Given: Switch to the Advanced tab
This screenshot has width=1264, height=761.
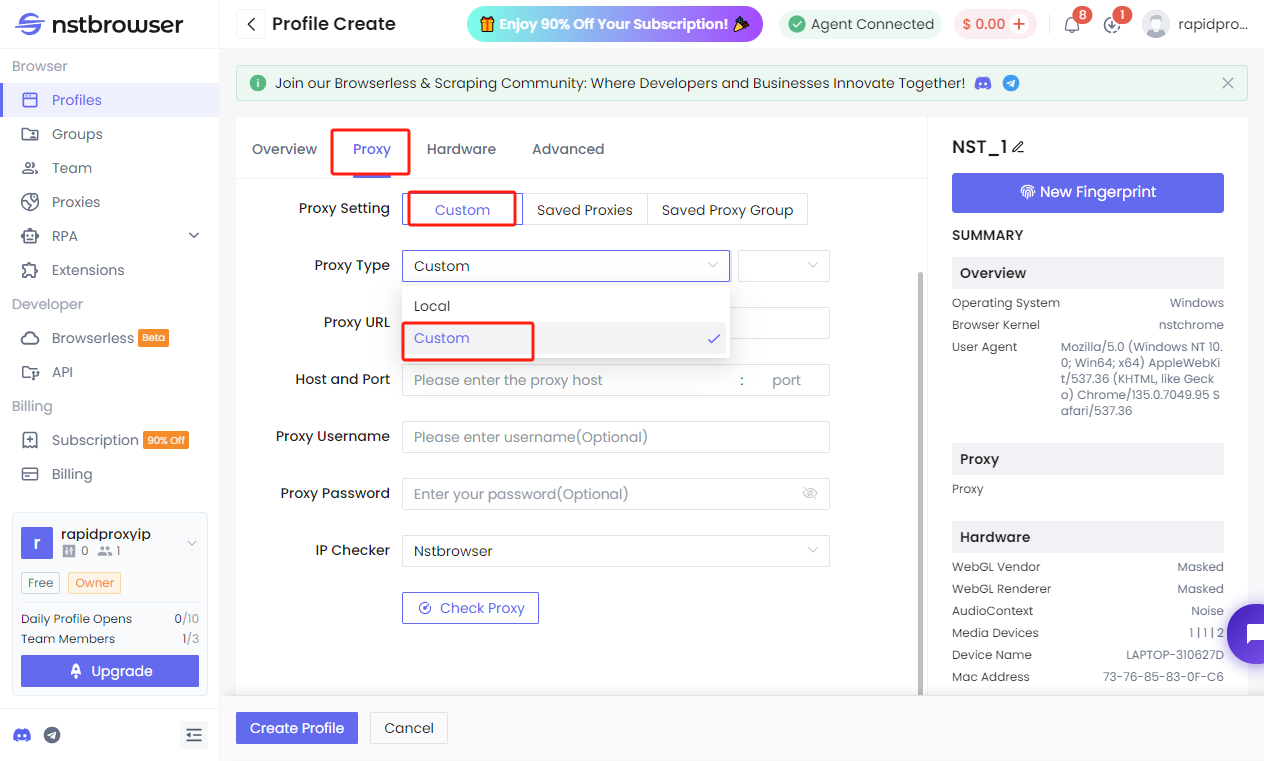Looking at the screenshot, I should (568, 149).
